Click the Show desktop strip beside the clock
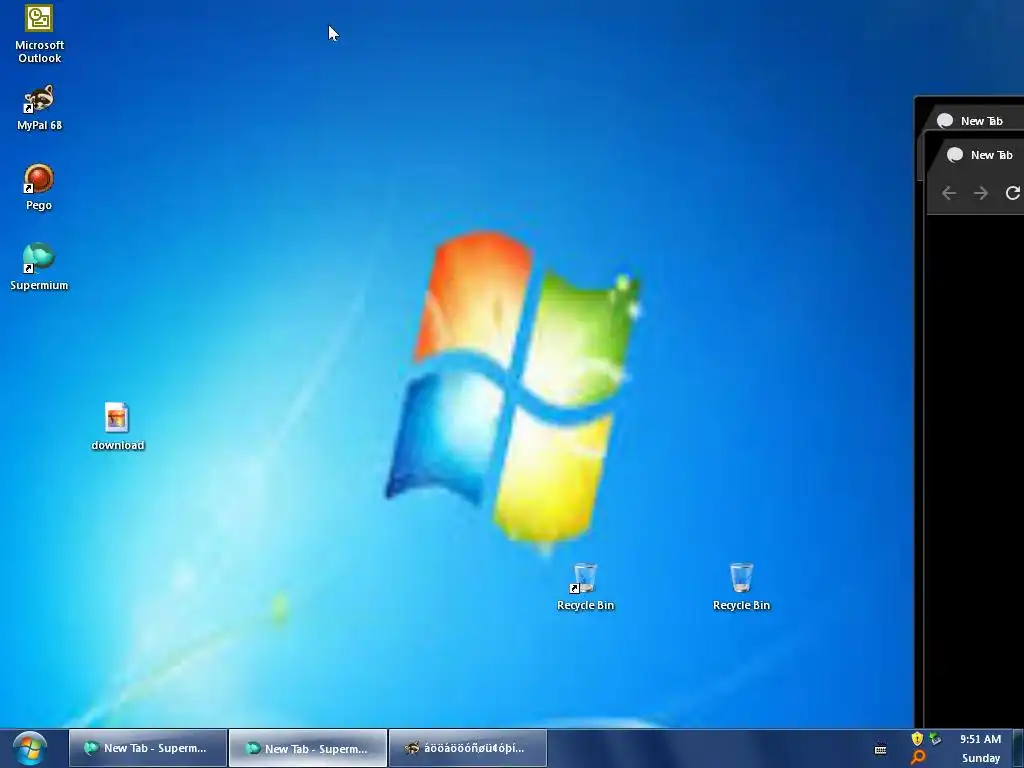Screen dimensions: 1024x768 click(x=1017, y=748)
